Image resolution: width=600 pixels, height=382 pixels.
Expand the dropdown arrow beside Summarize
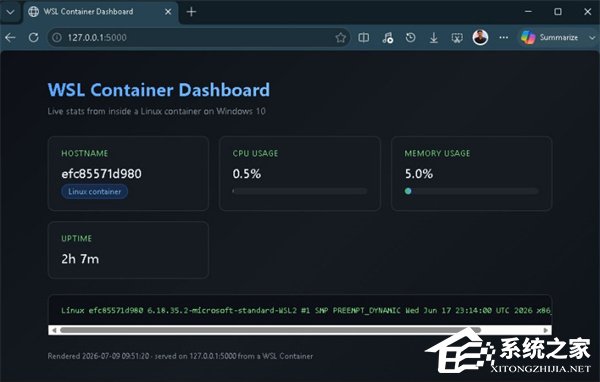coord(592,38)
